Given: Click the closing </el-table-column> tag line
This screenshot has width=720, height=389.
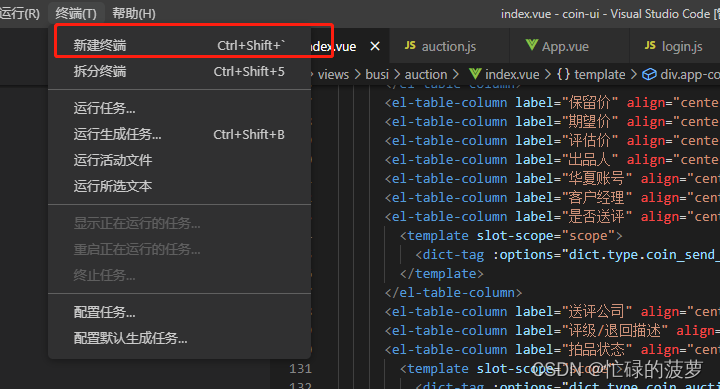Looking at the screenshot, I should point(453,293).
